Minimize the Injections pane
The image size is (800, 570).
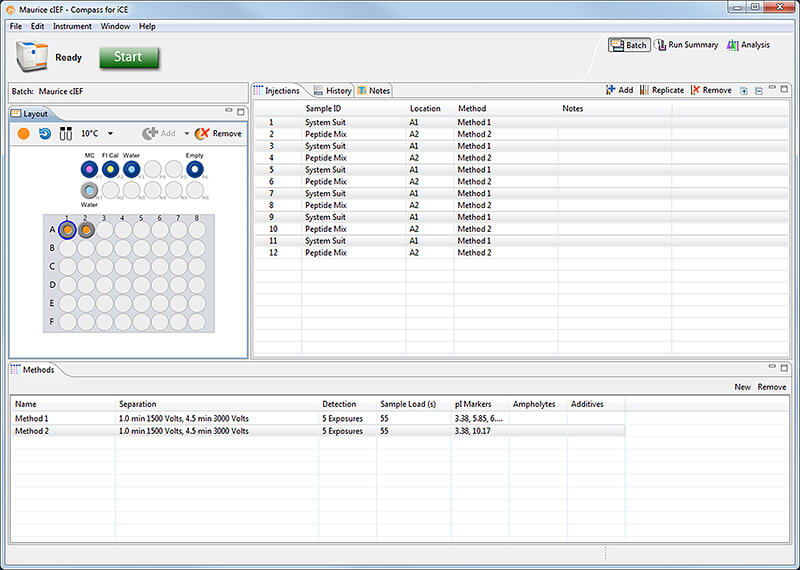click(x=772, y=88)
